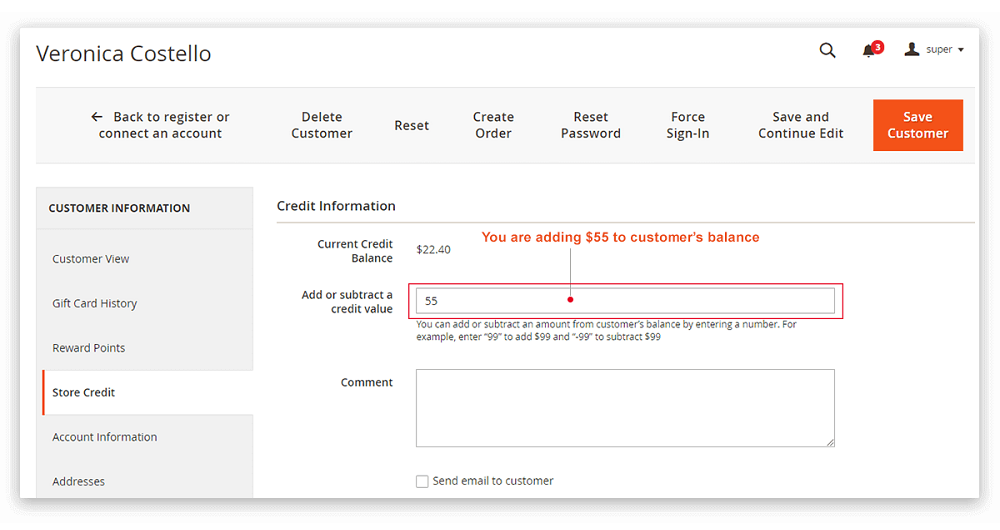Screen dimensions: 1000x530
Task: Click Save and Continue Edit
Action: (x=801, y=125)
